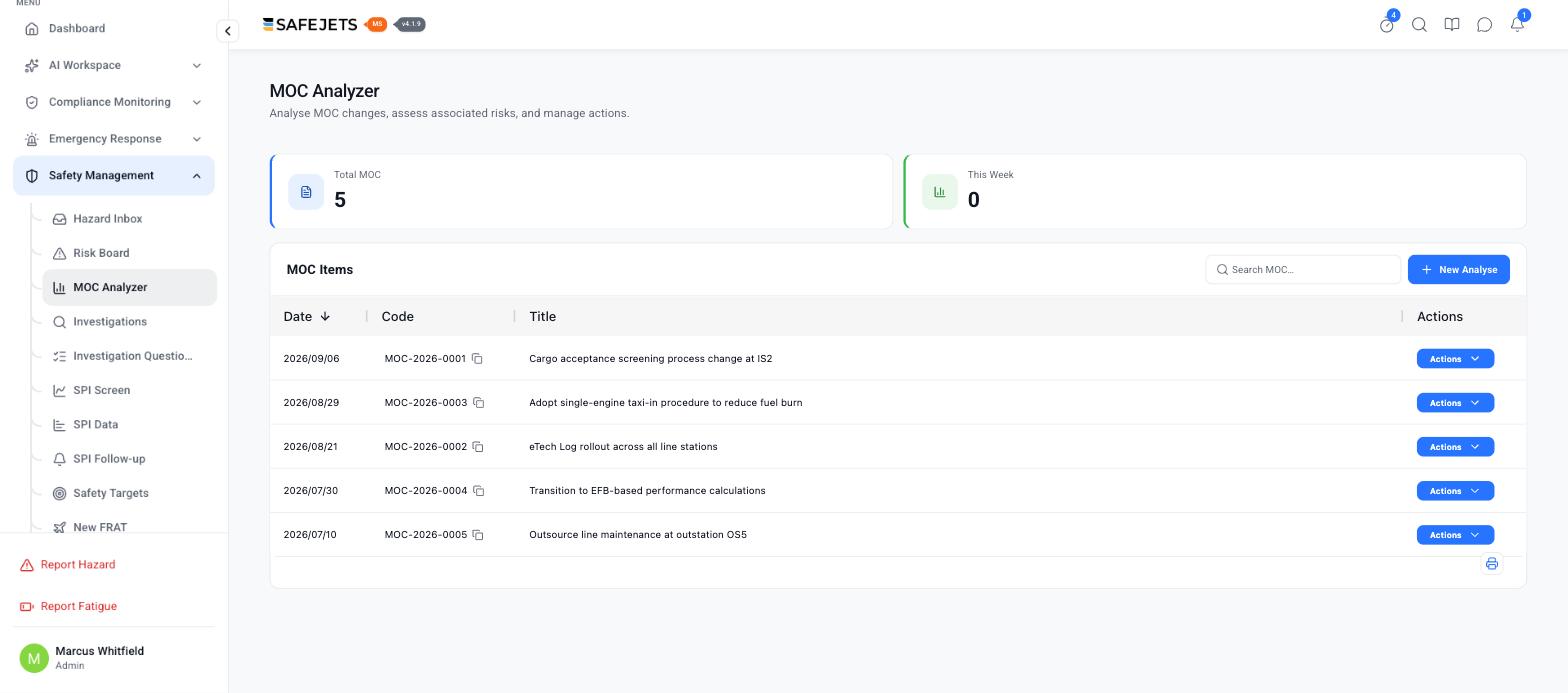Click the user avatar M
This screenshot has width=1568, height=693.
click(34, 658)
